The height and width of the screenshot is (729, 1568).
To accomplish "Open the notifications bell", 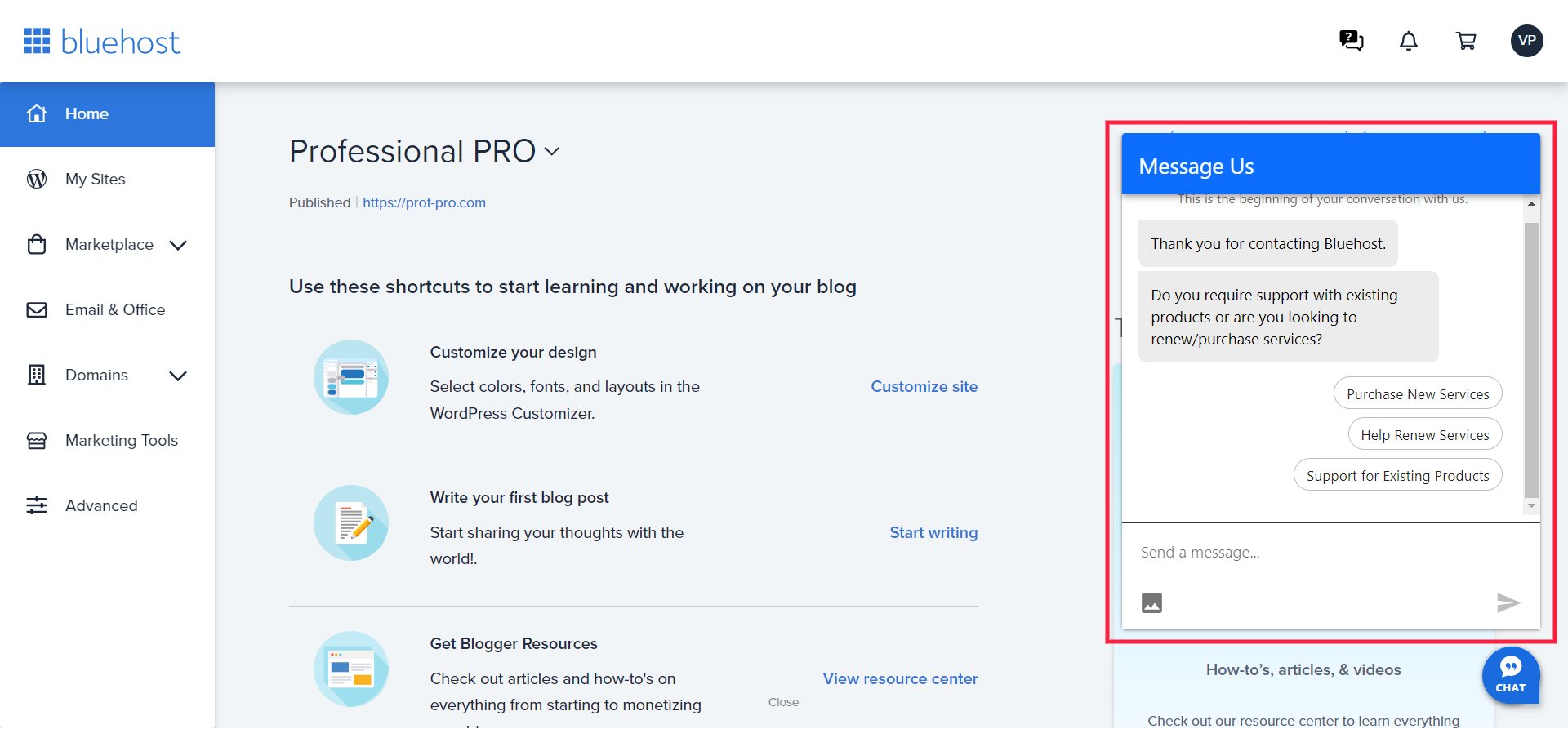I will pos(1409,41).
